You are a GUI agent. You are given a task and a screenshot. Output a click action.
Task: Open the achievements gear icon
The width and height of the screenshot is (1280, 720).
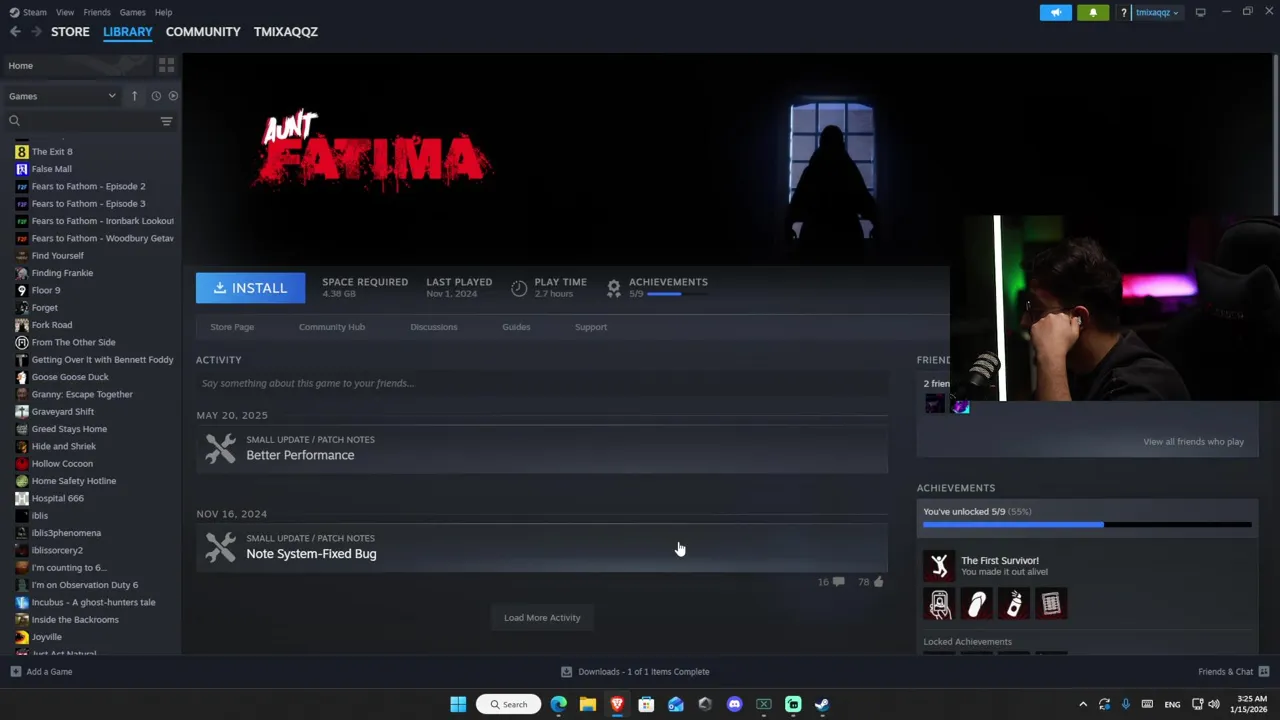614,288
